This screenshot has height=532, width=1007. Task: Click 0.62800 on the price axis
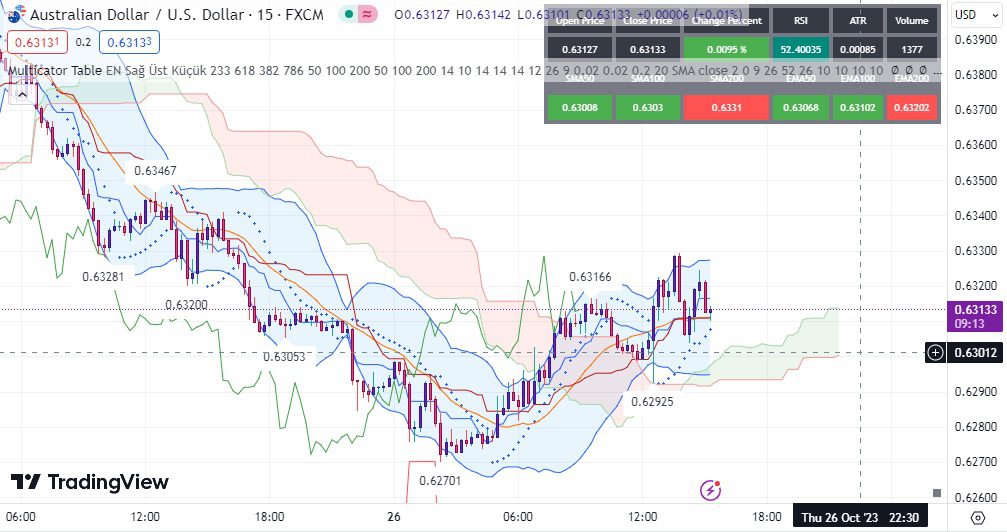(x=976, y=427)
